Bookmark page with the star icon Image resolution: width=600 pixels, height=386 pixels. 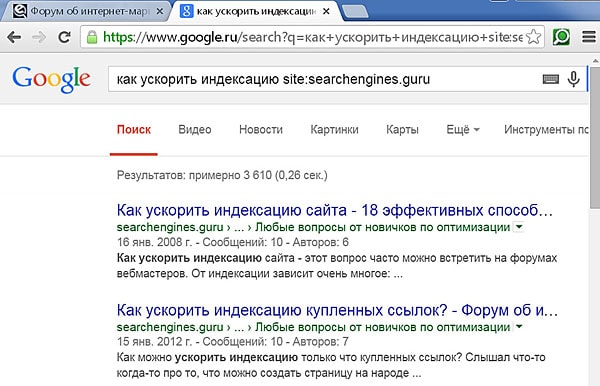point(533,37)
